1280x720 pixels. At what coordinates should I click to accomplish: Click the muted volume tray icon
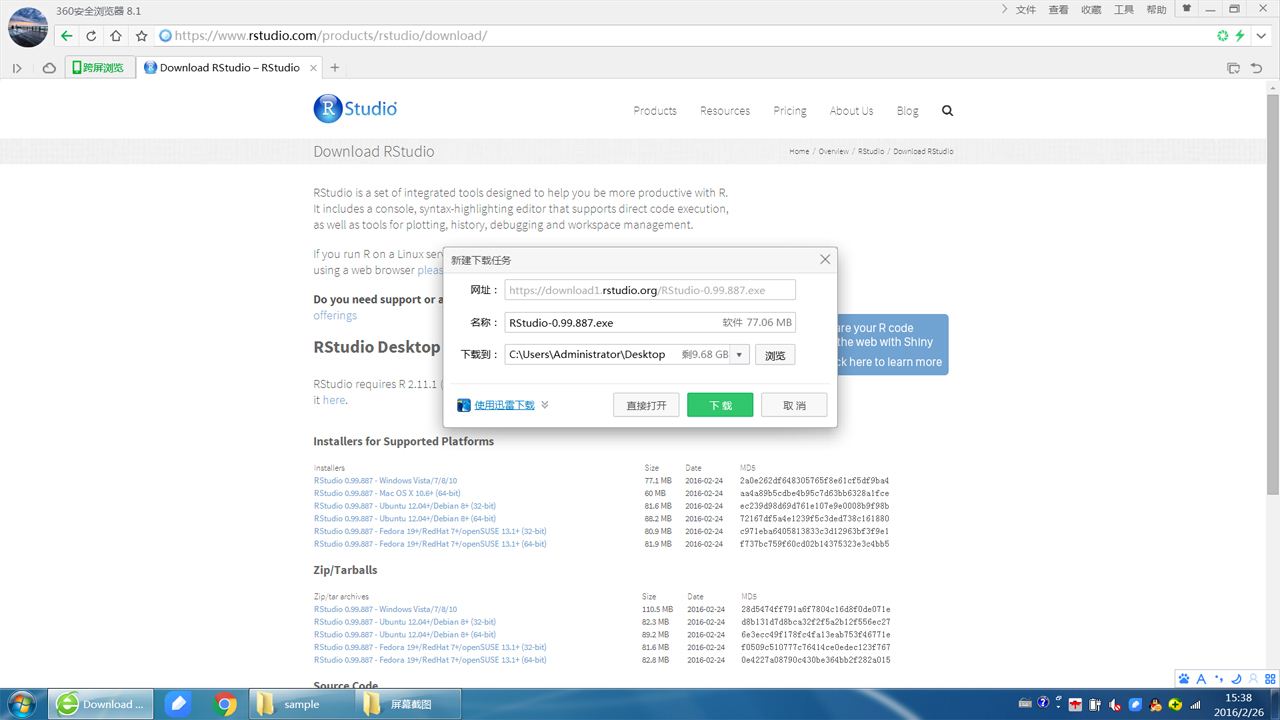tap(1113, 704)
